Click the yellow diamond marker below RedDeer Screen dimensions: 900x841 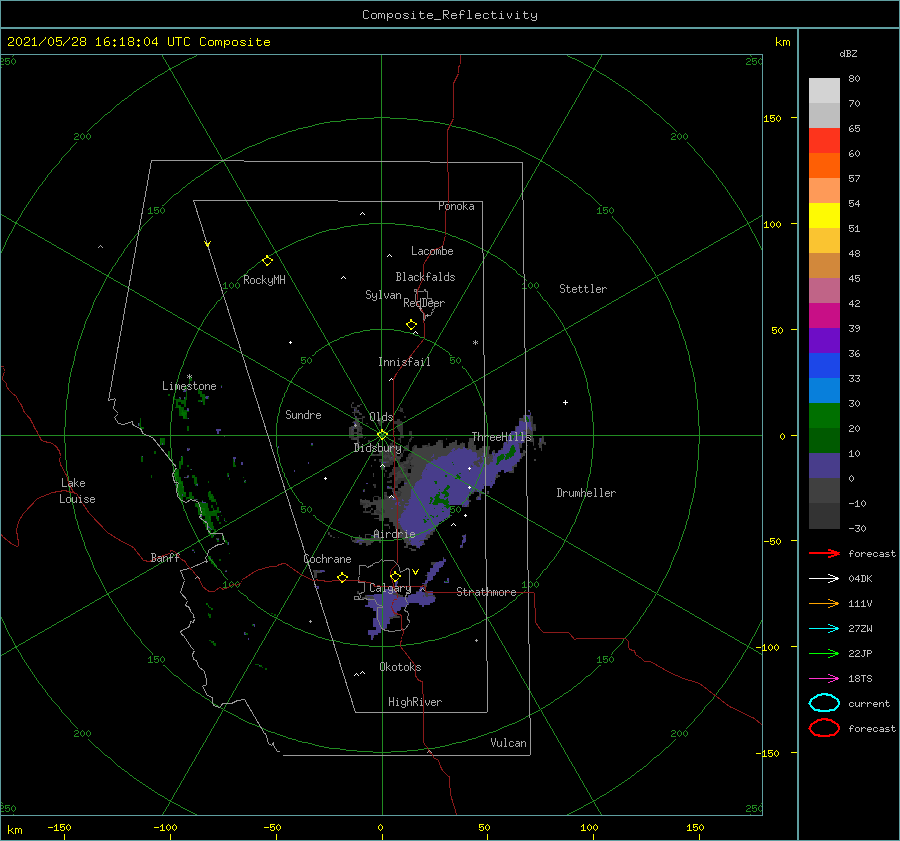[411, 325]
